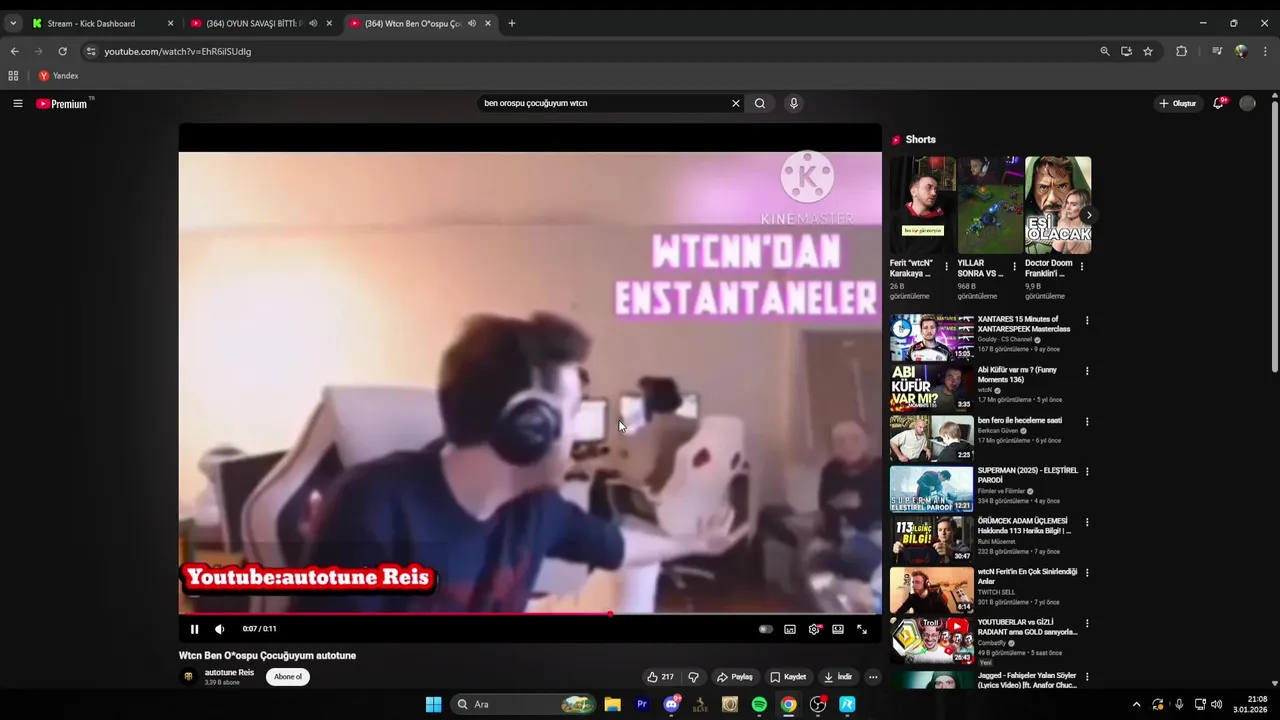Open options for Abi Küfür var mı video
This screenshot has width=1280, height=720.
click(1087, 371)
